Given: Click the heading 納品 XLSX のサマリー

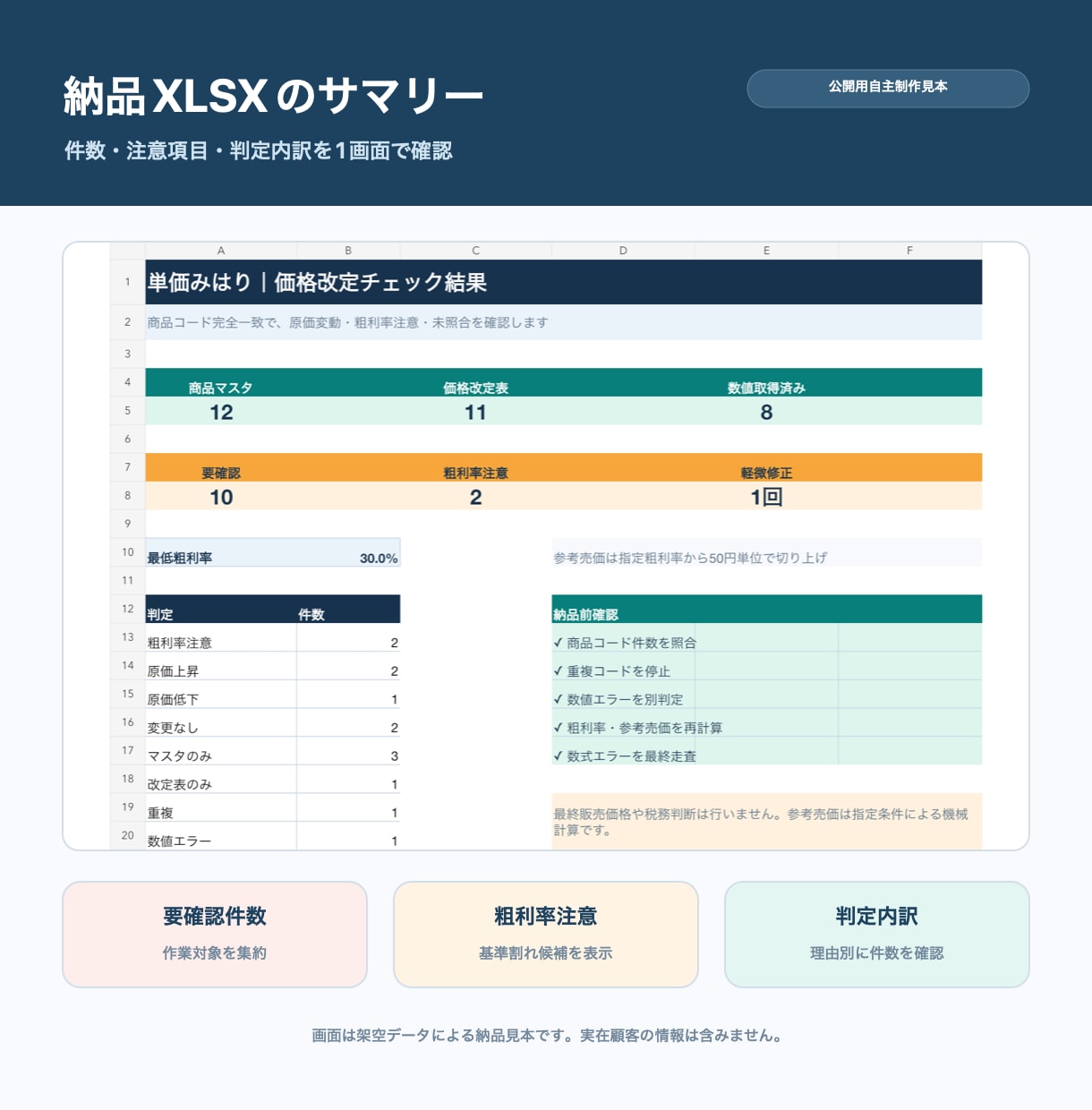Looking at the screenshot, I should (x=273, y=96).
